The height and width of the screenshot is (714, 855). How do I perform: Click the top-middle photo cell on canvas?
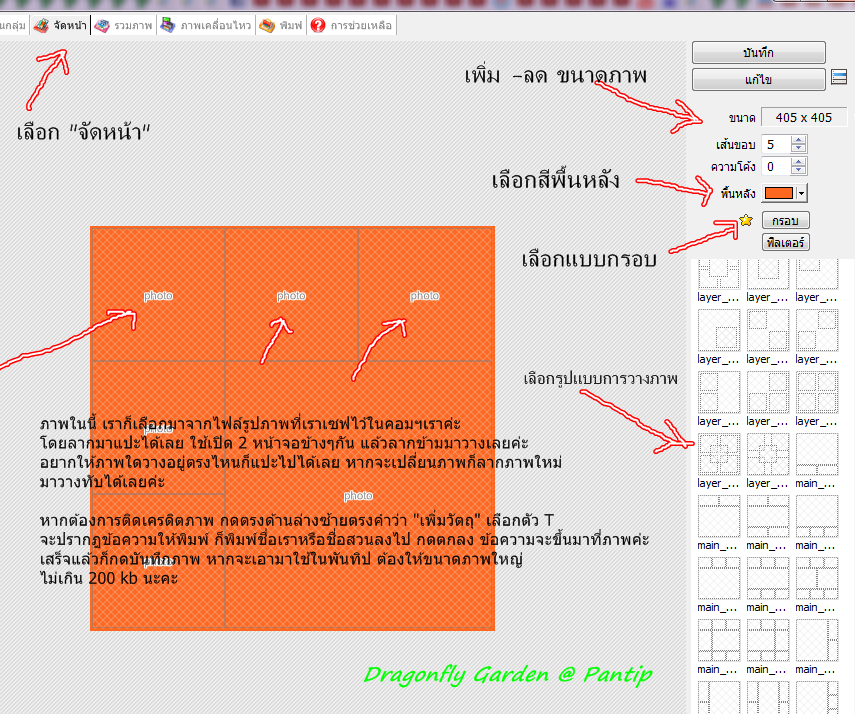[291, 294]
